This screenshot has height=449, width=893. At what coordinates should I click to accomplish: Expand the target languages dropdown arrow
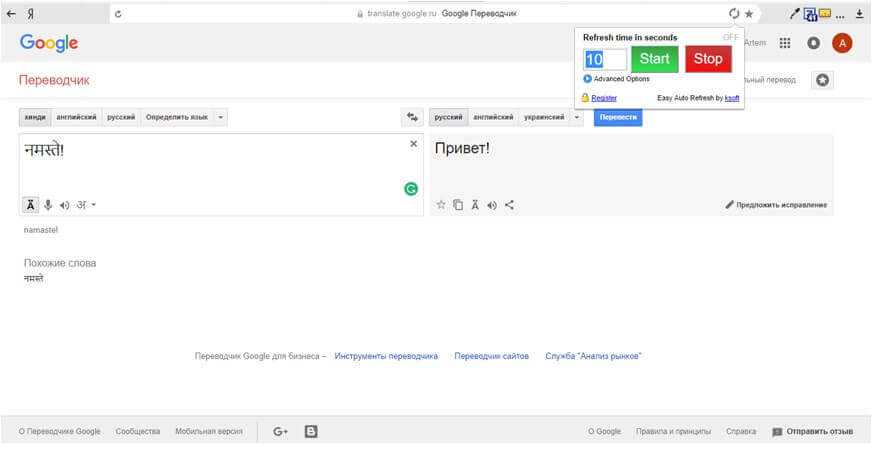tap(576, 117)
